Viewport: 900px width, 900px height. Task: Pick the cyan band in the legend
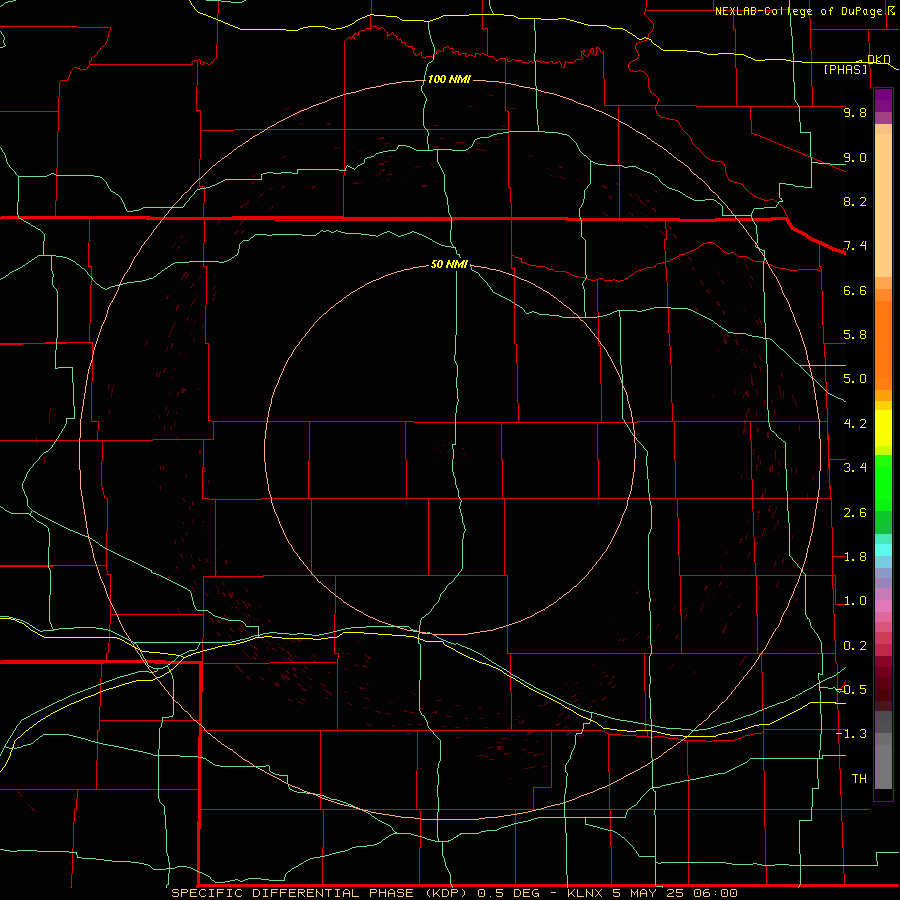pos(883,550)
